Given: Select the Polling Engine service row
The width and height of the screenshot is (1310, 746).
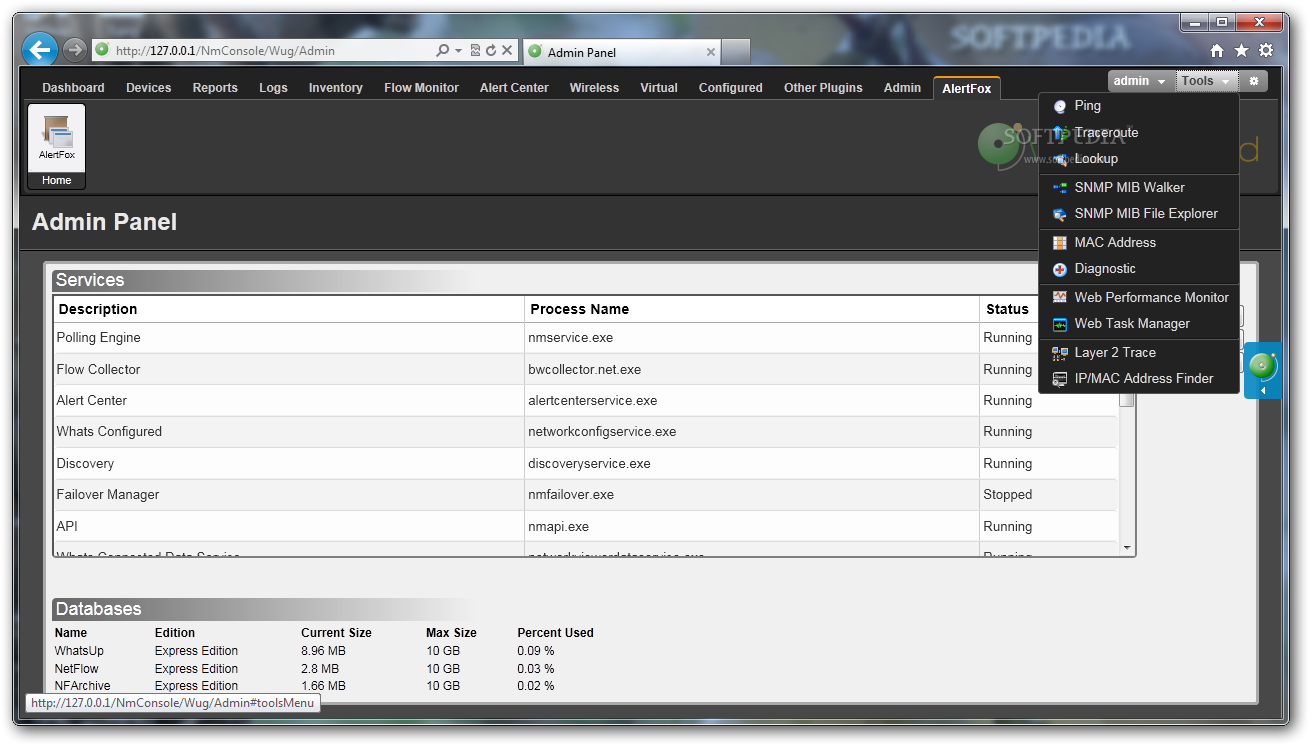Looking at the screenshot, I should 586,338.
